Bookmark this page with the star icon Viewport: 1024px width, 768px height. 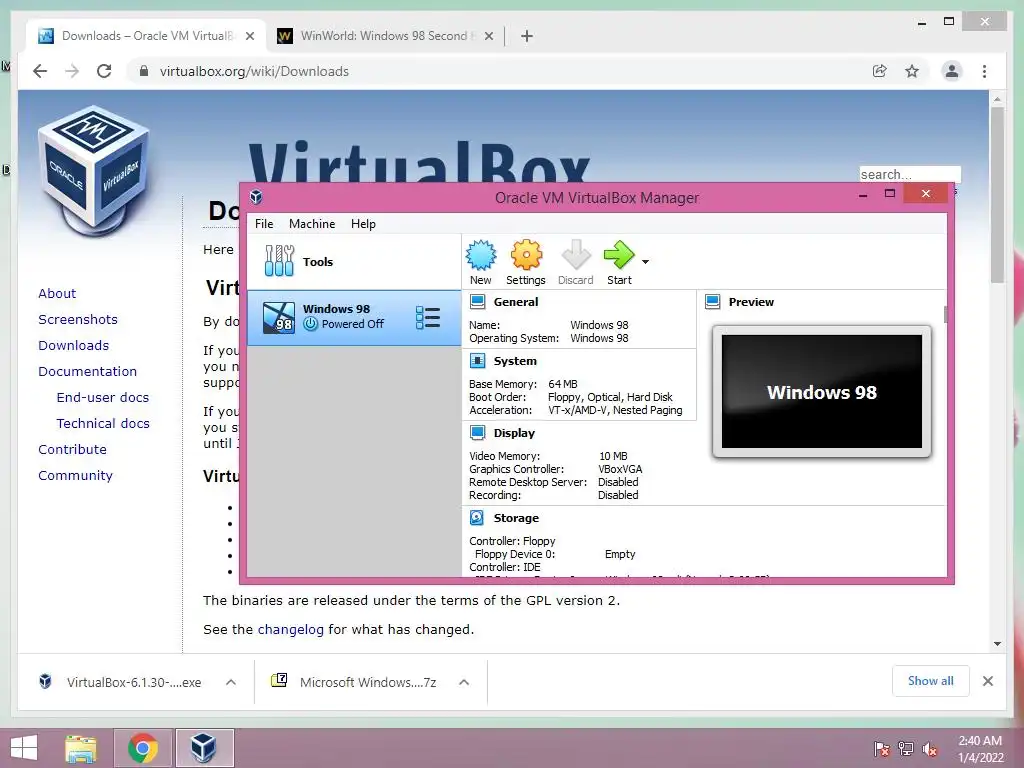click(912, 71)
